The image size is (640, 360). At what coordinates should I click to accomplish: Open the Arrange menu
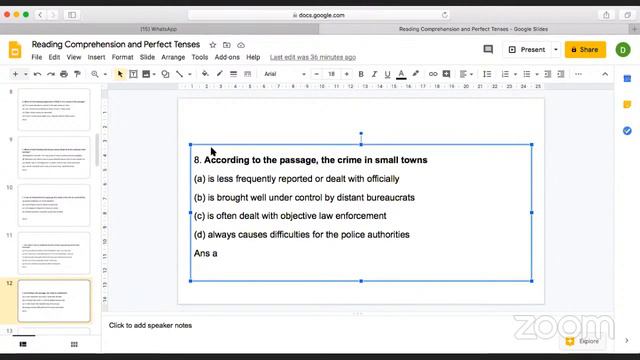[173, 57]
